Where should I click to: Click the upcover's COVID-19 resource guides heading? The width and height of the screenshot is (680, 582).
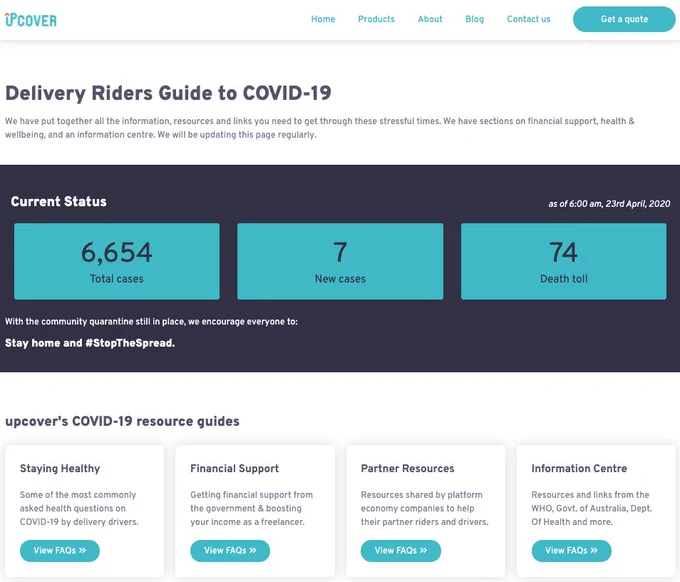[x=122, y=421]
